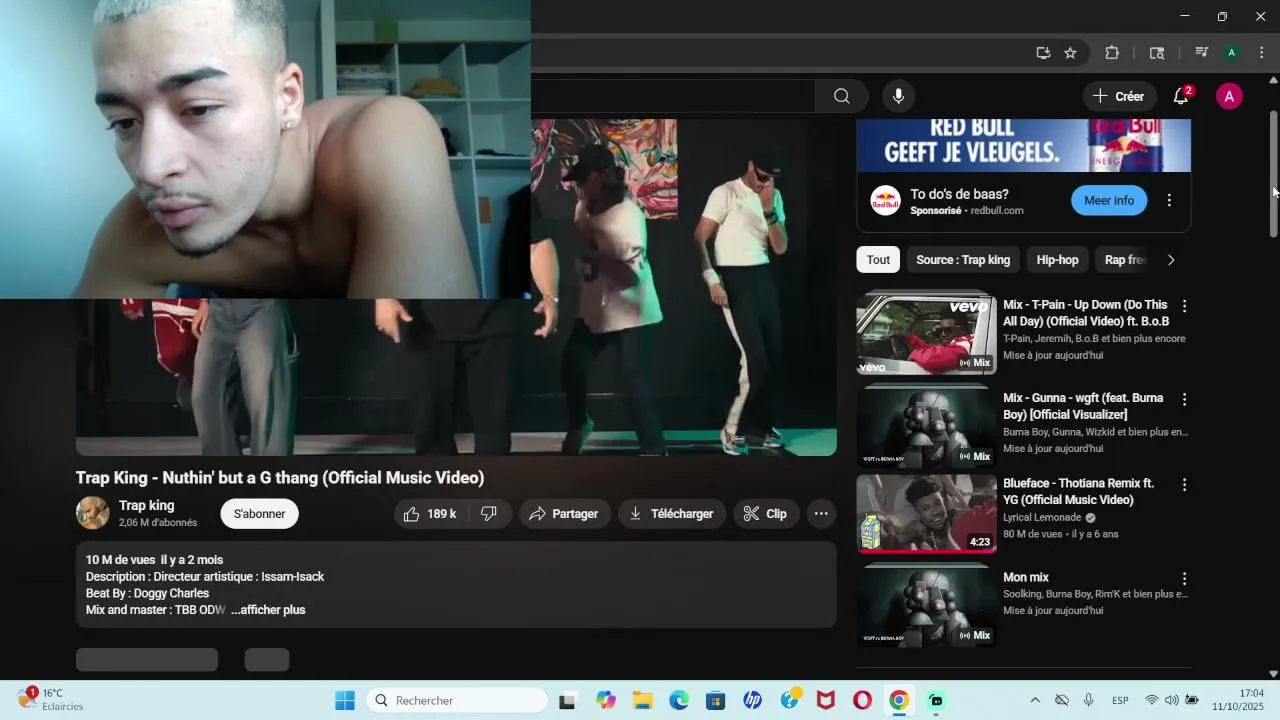Open Microsoft Edge from taskbar

click(679, 700)
